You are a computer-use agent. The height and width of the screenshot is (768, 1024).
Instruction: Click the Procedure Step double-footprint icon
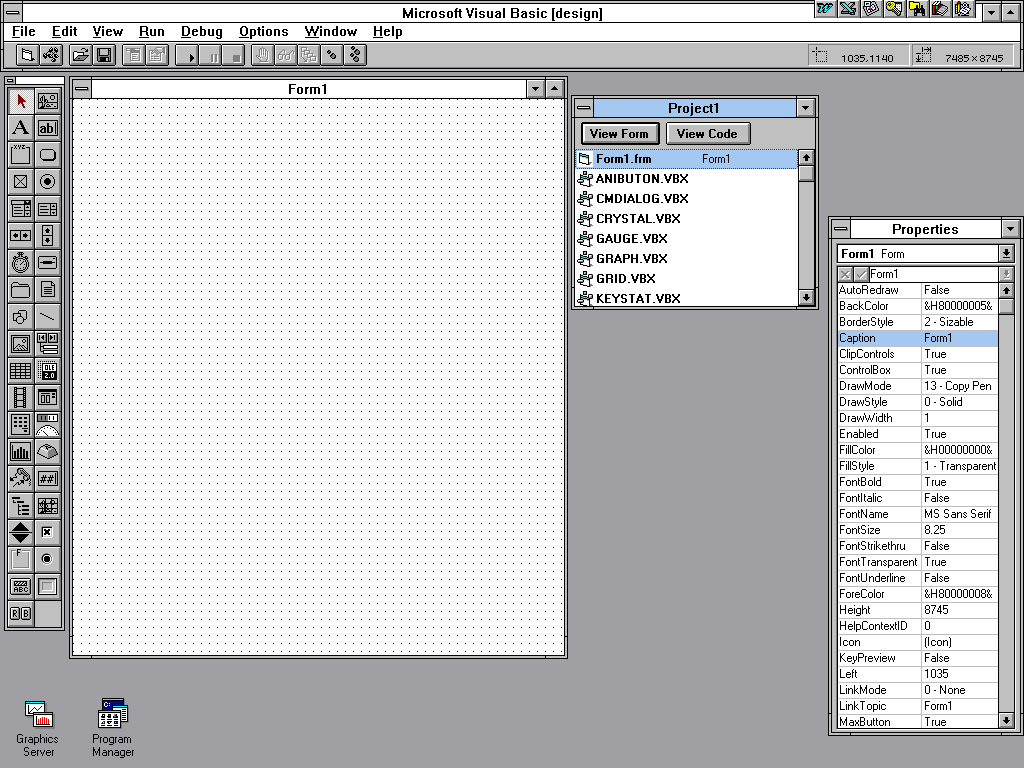355,56
